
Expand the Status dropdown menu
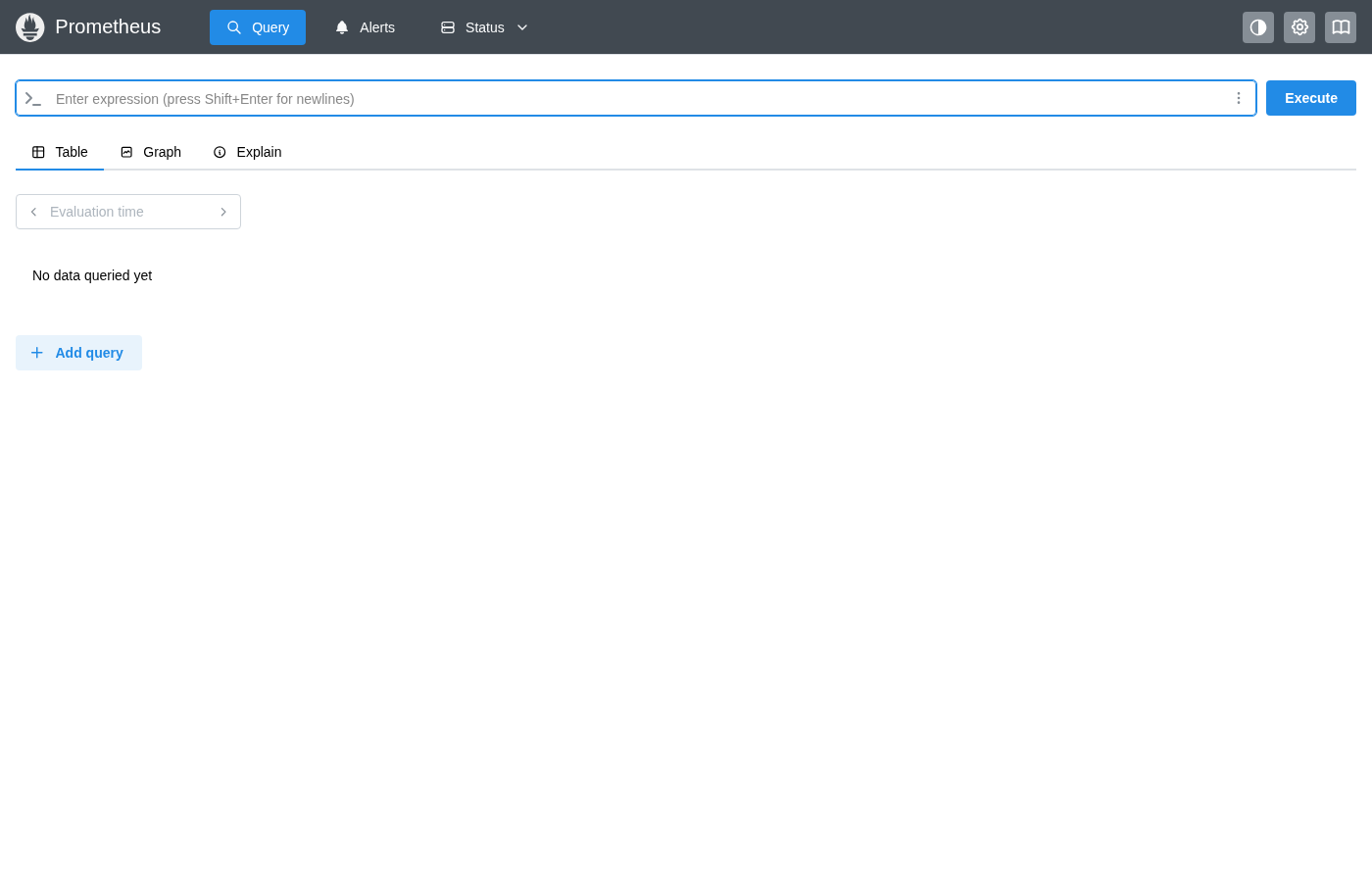[x=484, y=27]
